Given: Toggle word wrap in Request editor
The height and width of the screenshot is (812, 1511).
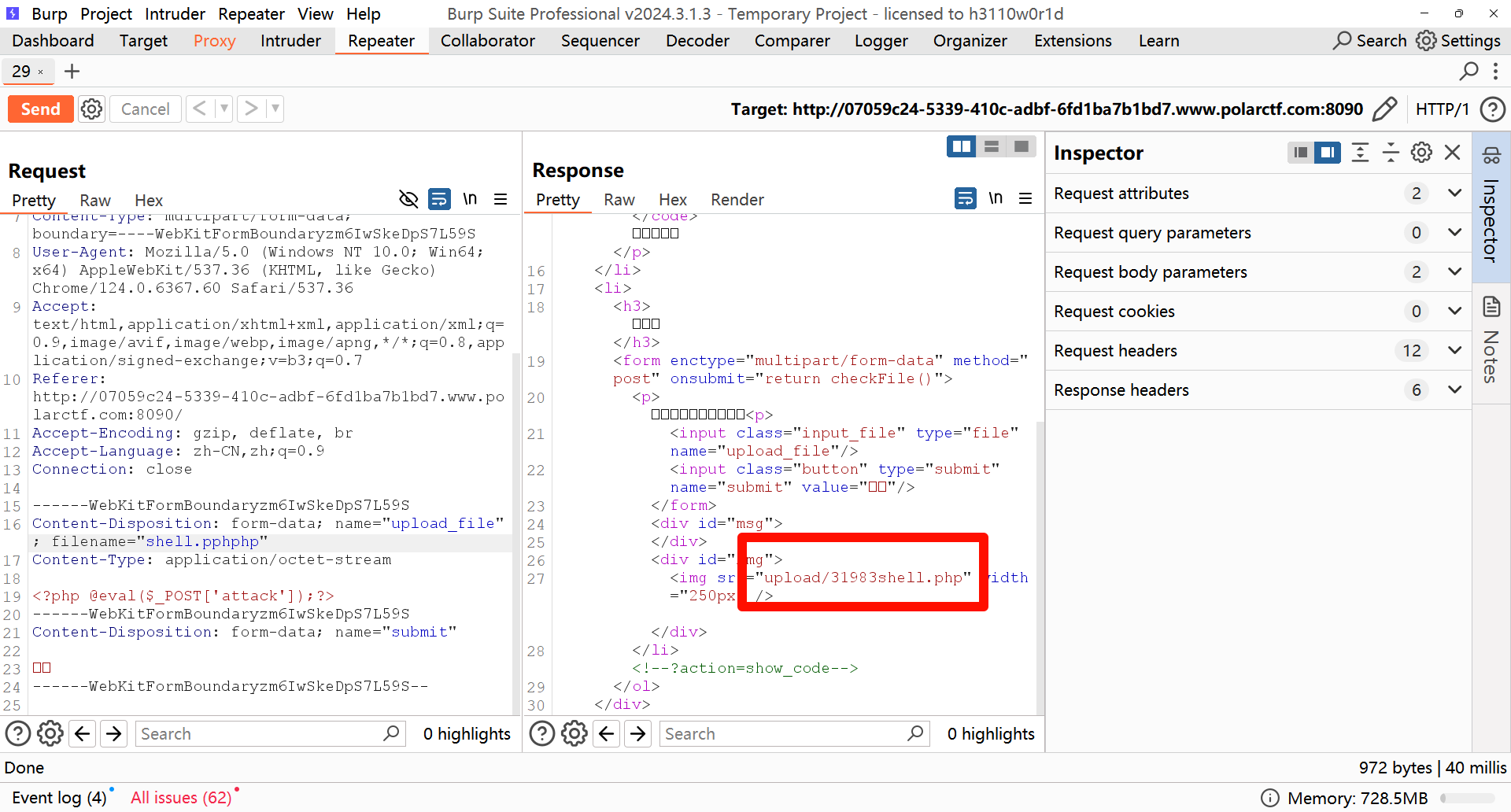Looking at the screenshot, I should pos(439,199).
